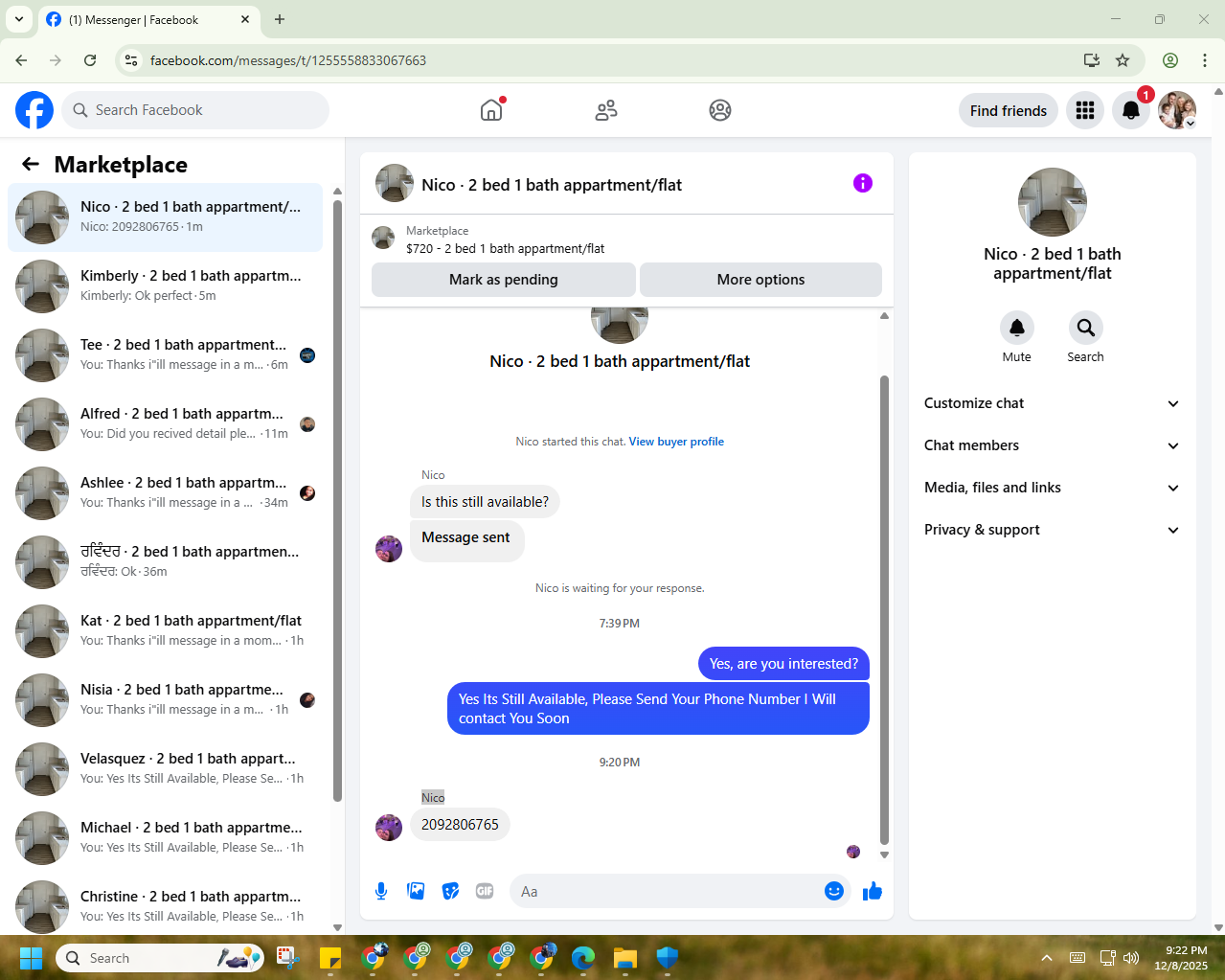1225x980 pixels.
Task: Expand Privacy & support section
Action: (1052, 530)
